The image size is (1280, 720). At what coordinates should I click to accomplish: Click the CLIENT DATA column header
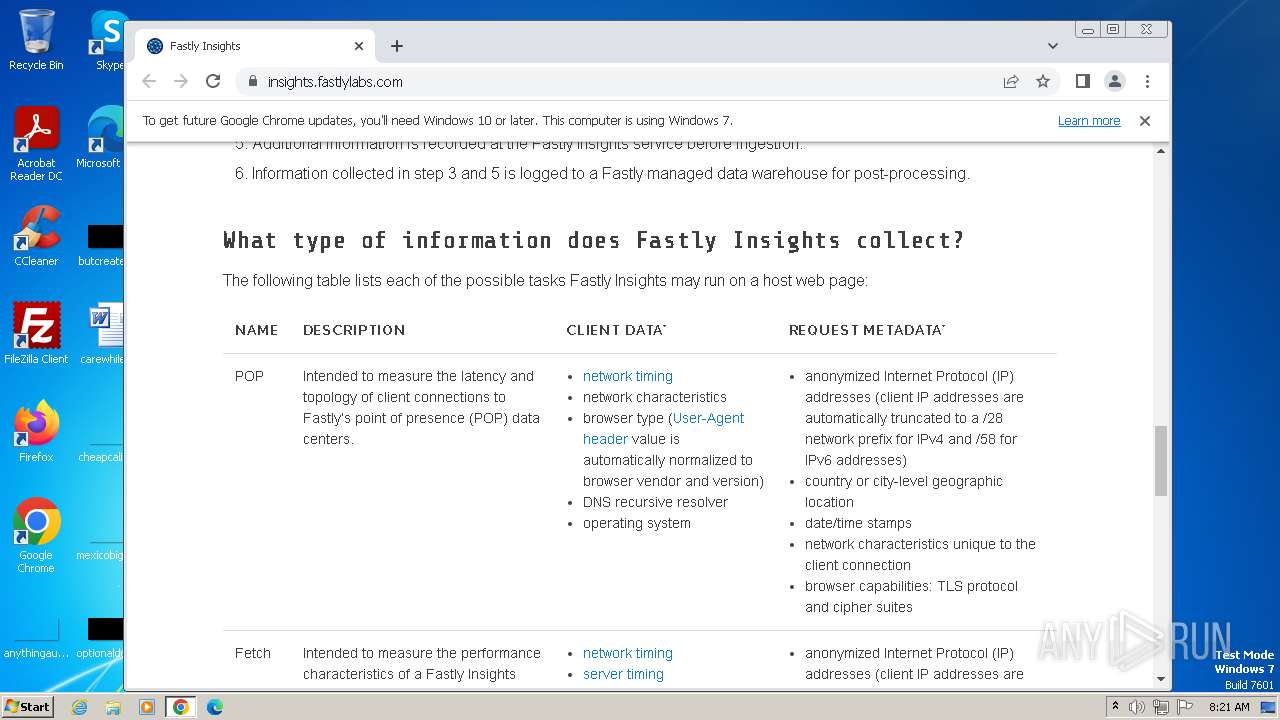click(x=616, y=330)
